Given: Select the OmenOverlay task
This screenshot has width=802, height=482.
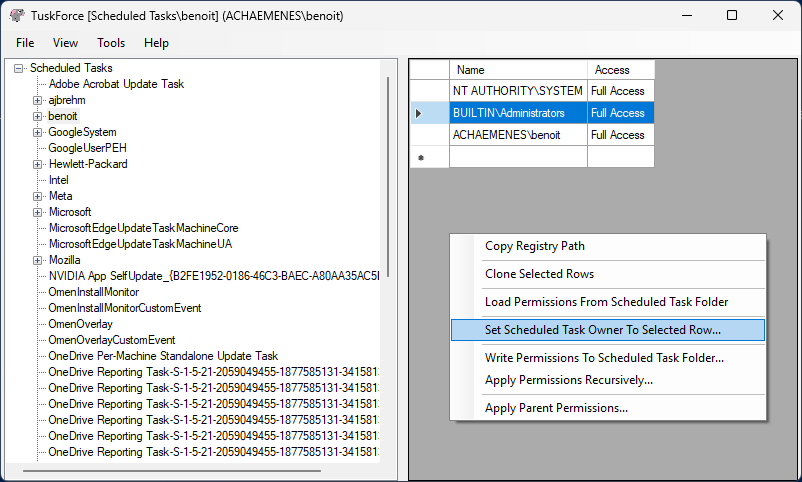Looking at the screenshot, I should click(80, 324).
